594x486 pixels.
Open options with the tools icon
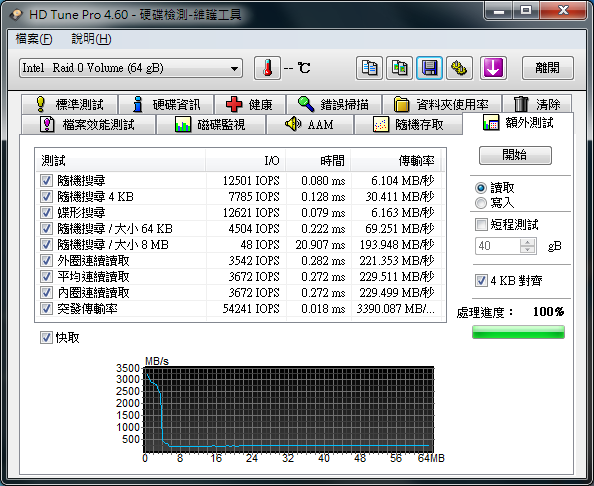pyautogui.click(x=459, y=68)
